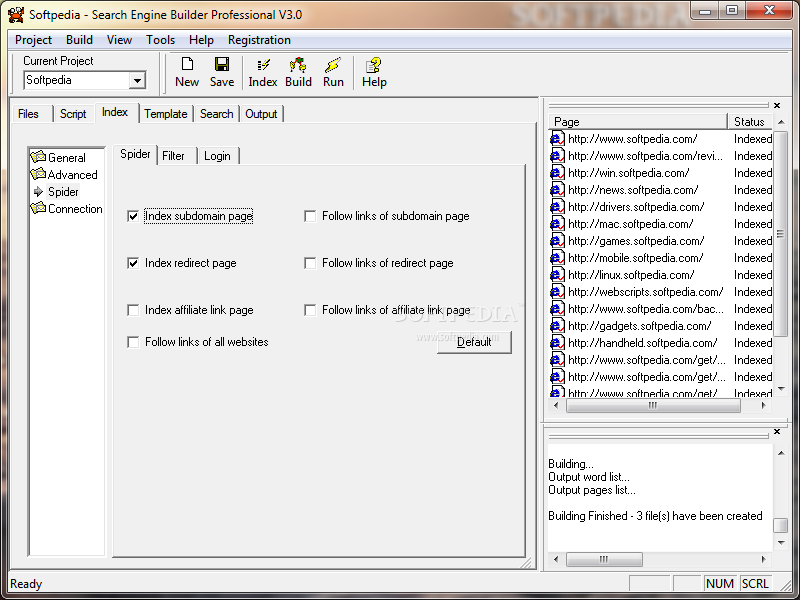Select the http://www.softpedia.com/revi... row
This screenshot has height=600, width=800.
pyautogui.click(x=661, y=156)
